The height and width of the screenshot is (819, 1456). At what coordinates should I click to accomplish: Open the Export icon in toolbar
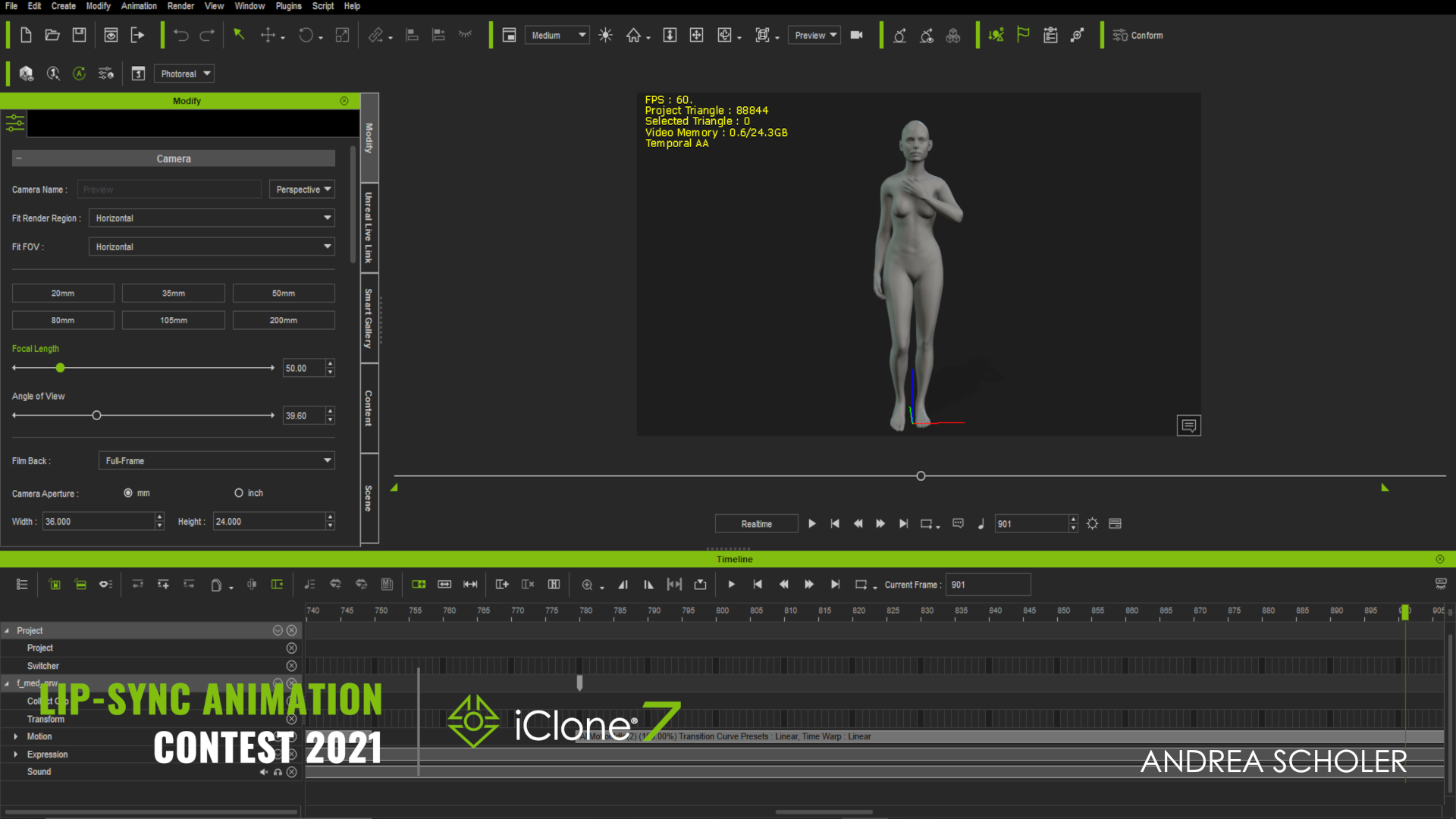coord(137,35)
